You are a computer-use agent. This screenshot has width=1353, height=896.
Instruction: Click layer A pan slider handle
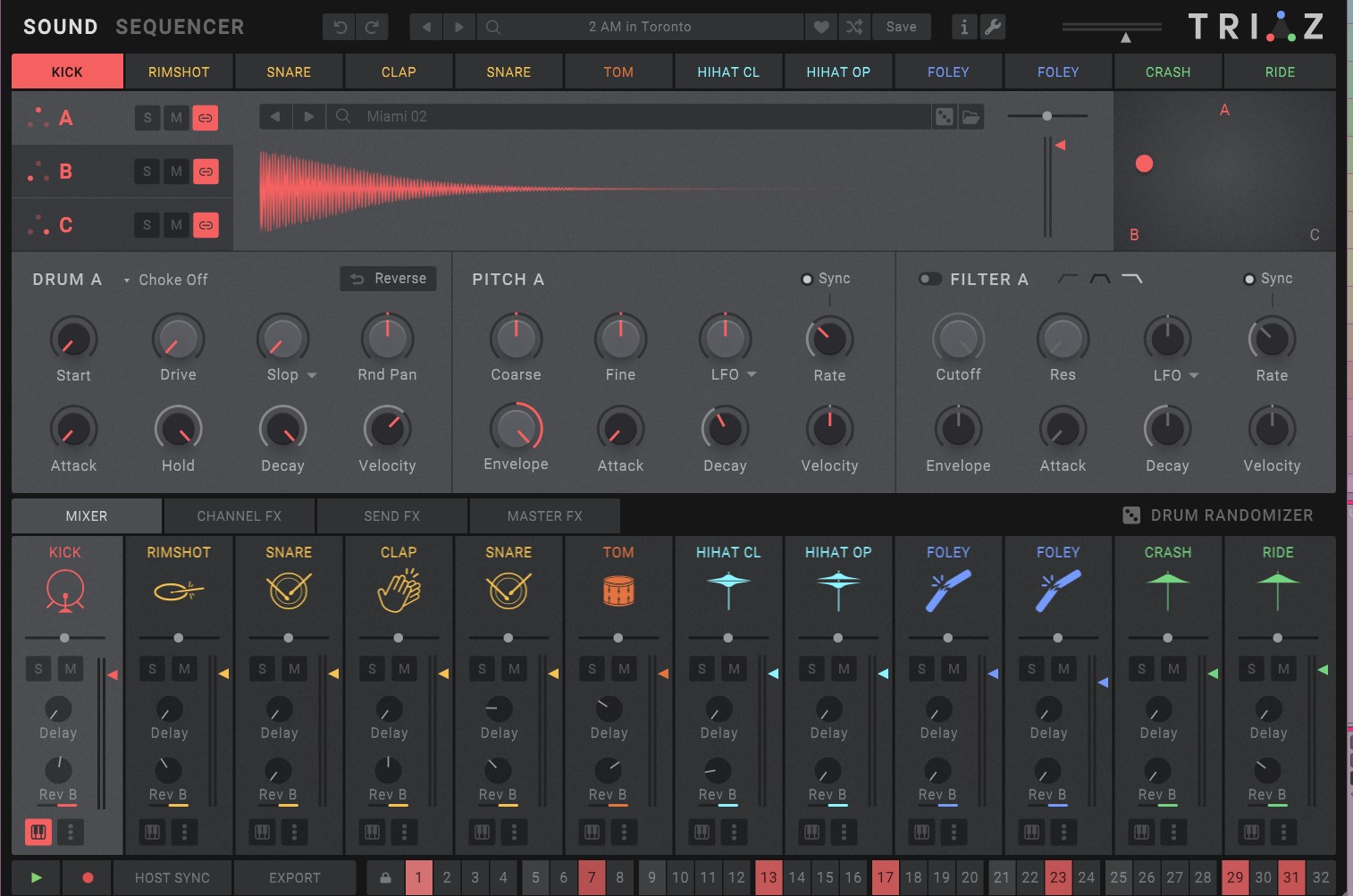pyautogui.click(x=1046, y=115)
